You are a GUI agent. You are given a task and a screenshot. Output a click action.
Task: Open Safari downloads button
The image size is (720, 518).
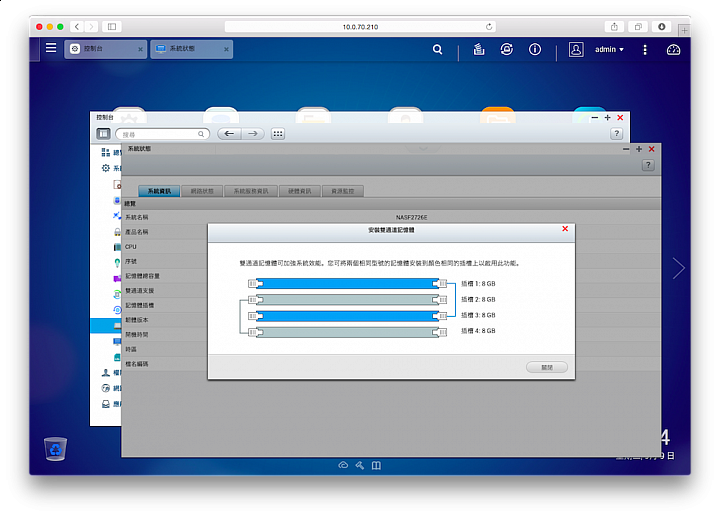662,27
